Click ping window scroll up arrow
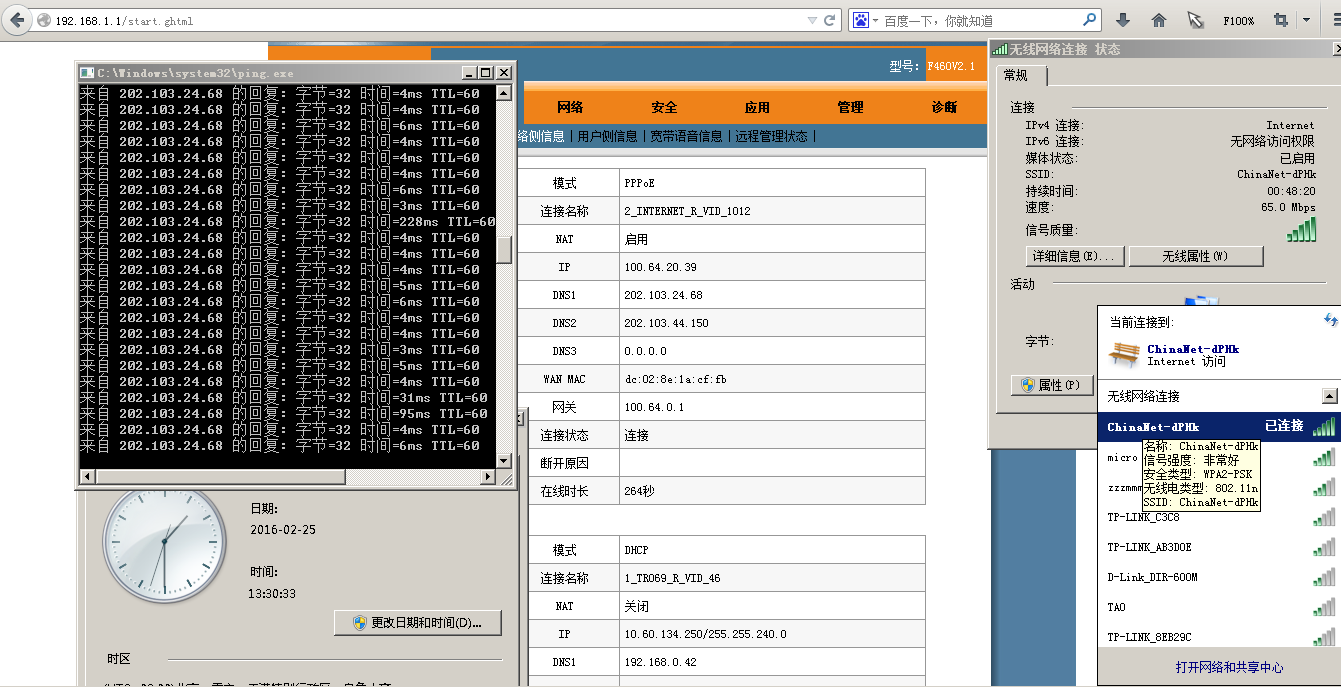This screenshot has width=1341, height=688. click(504, 93)
